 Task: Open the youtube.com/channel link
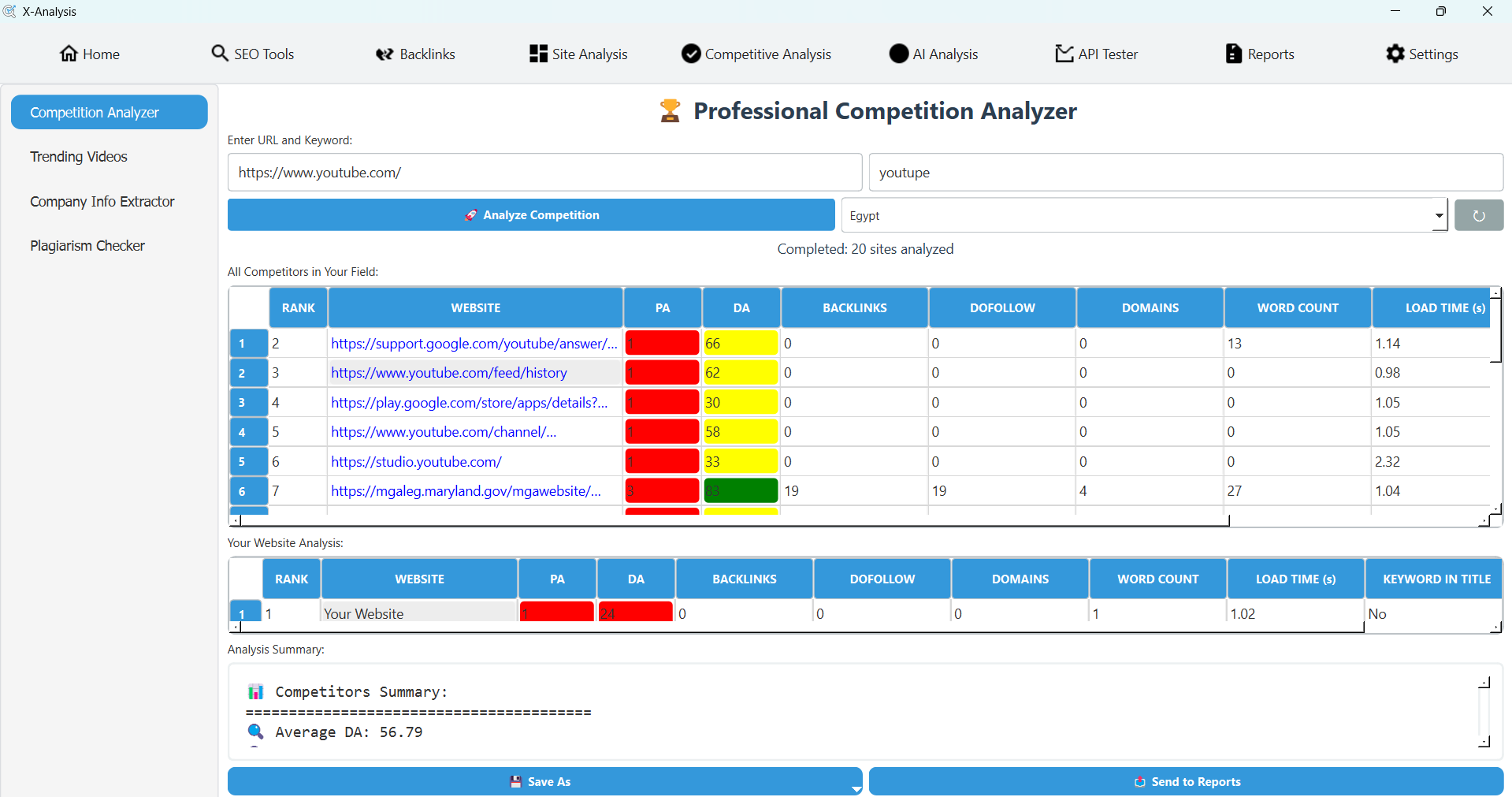tap(444, 432)
